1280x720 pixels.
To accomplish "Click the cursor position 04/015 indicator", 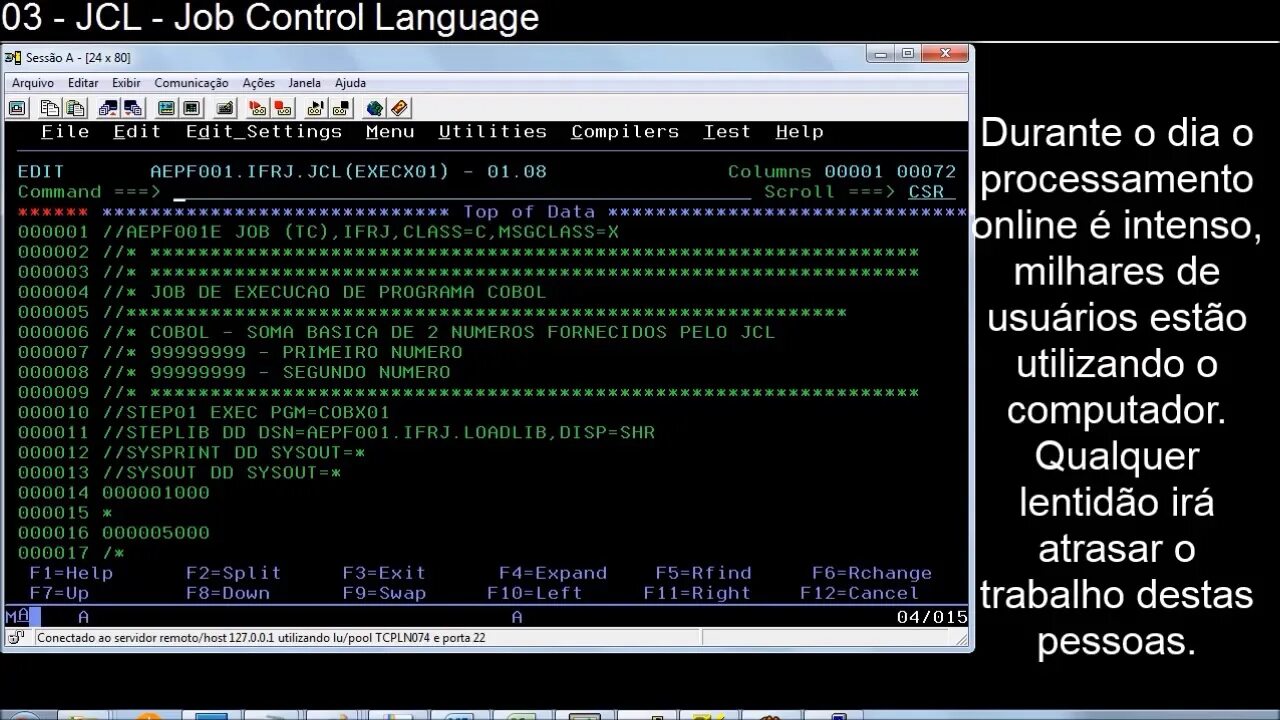I will coord(931,617).
